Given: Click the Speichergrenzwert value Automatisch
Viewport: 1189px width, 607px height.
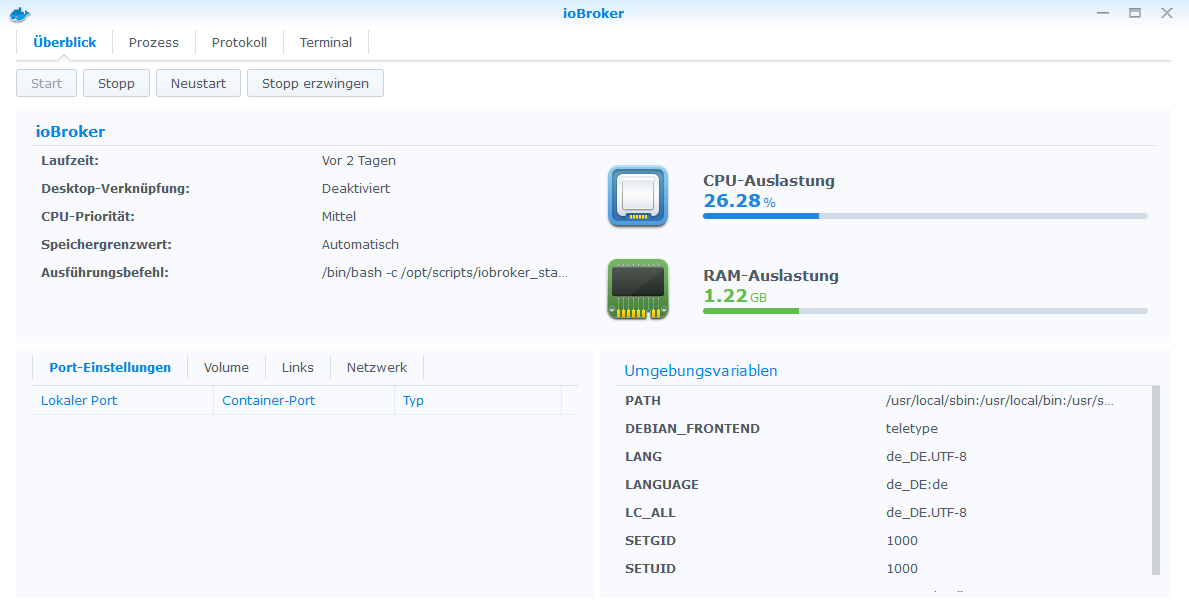Looking at the screenshot, I should click(360, 245).
